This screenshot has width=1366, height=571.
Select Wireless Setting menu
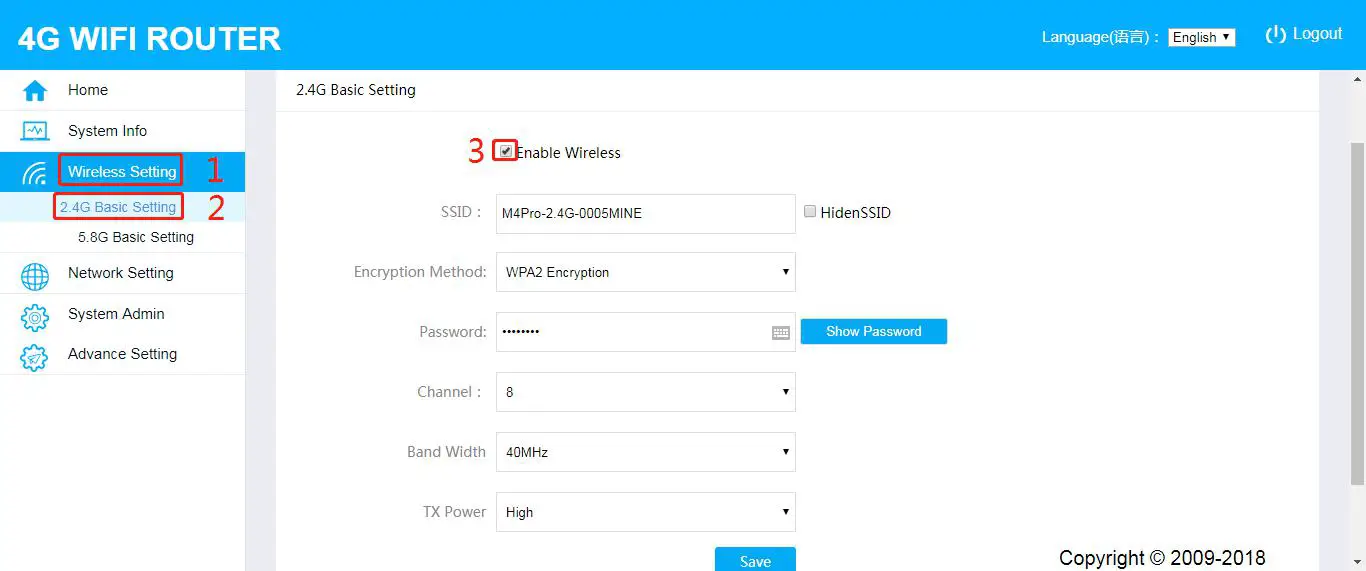coord(122,172)
